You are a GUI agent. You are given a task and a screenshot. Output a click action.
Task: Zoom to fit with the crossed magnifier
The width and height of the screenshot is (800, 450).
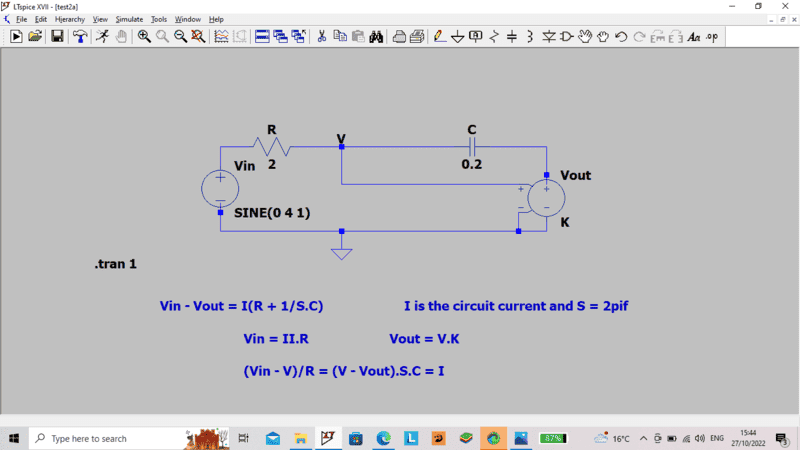(x=198, y=37)
